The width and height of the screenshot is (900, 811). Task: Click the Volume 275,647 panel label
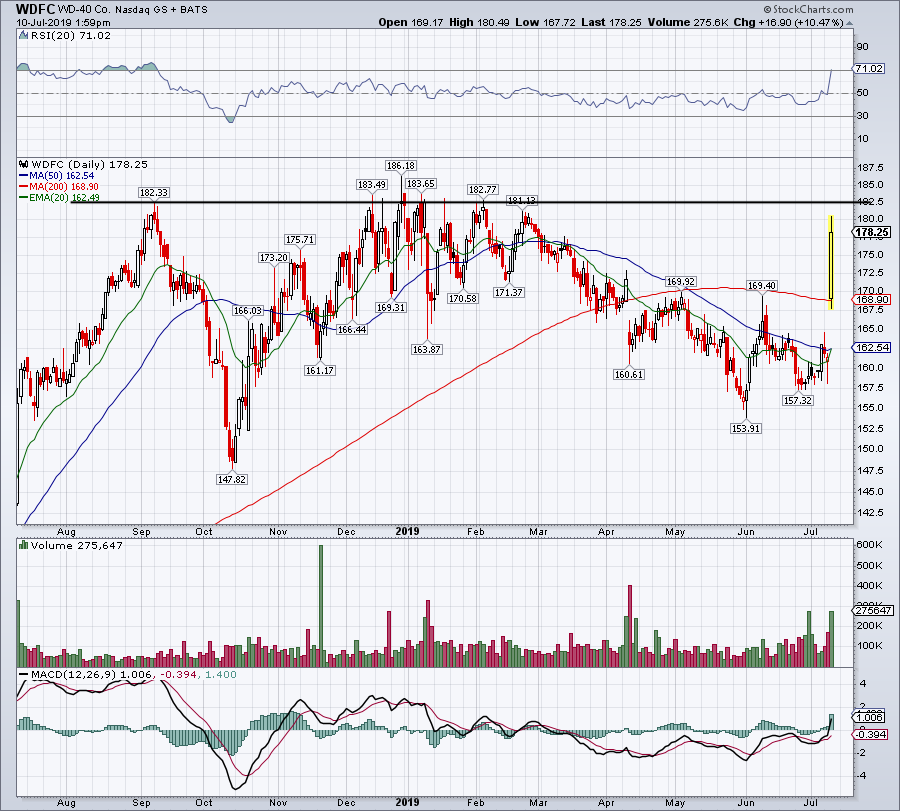pyautogui.click(x=77, y=545)
